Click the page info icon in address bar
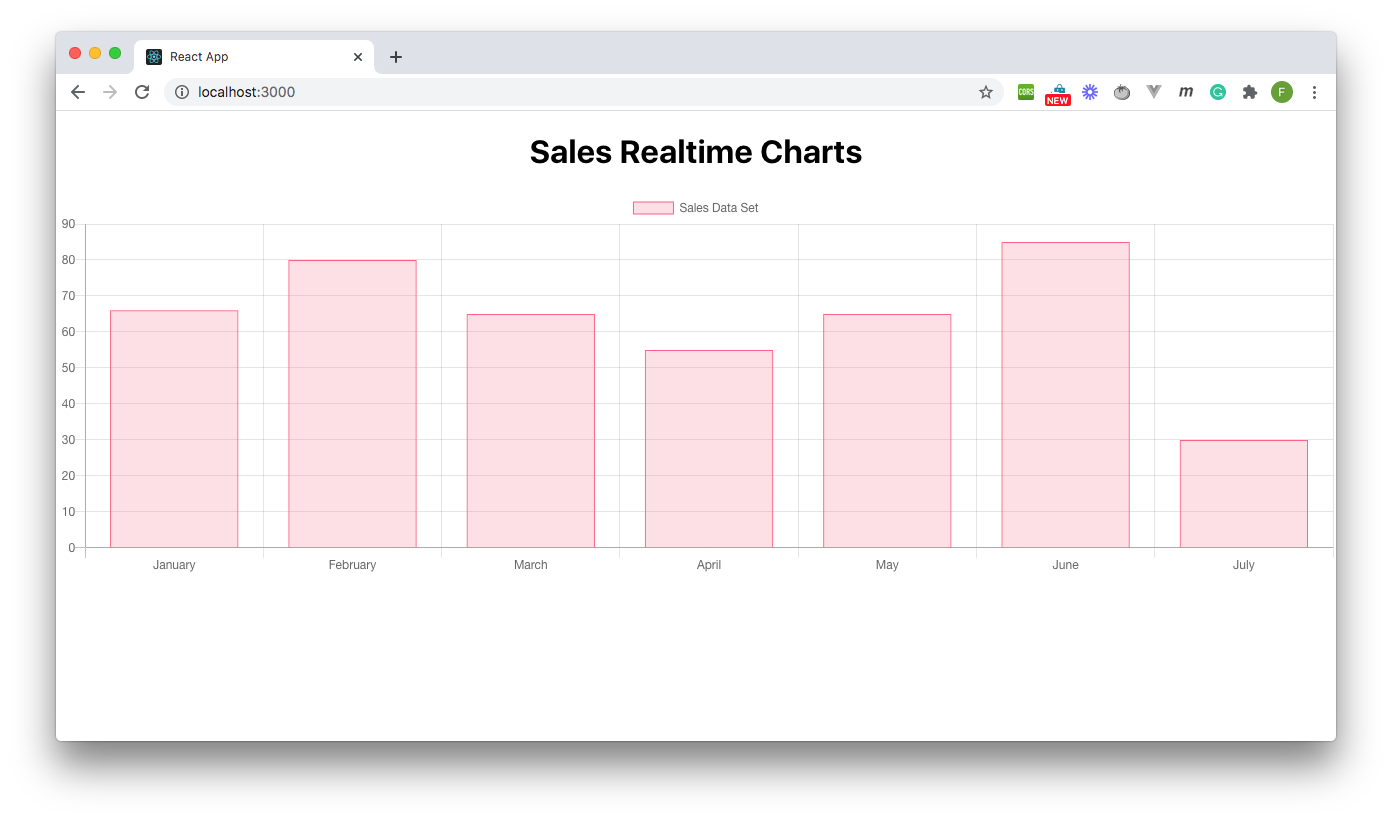This screenshot has height=821, width=1392. click(x=181, y=91)
